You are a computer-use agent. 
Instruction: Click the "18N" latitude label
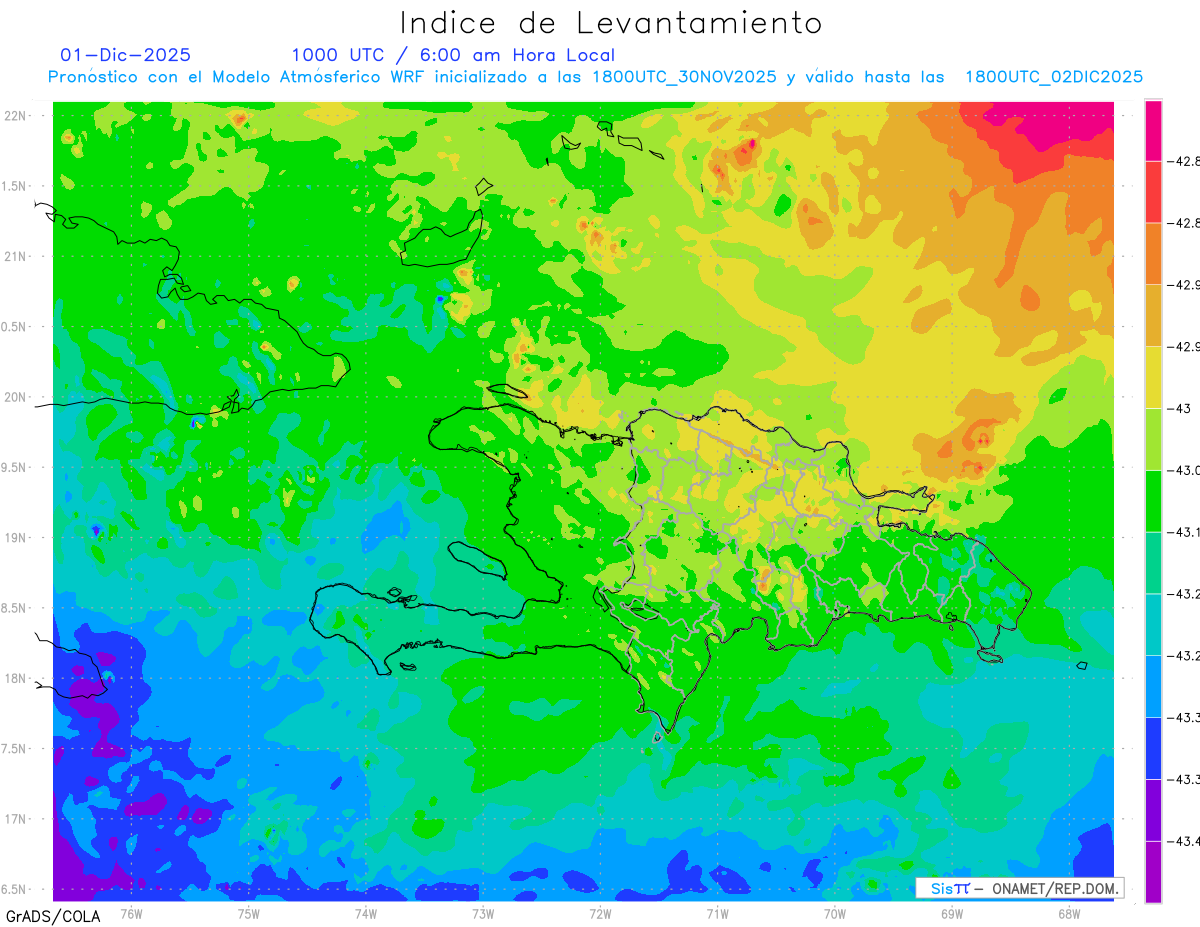(x=15, y=678)
